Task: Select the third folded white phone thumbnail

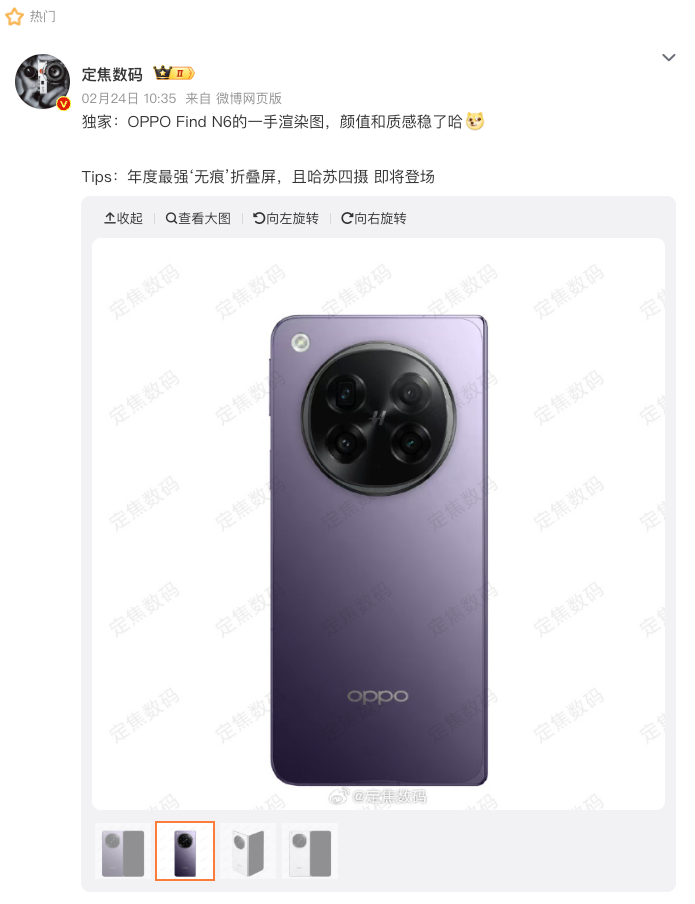Action: click(x=247, y=851)
